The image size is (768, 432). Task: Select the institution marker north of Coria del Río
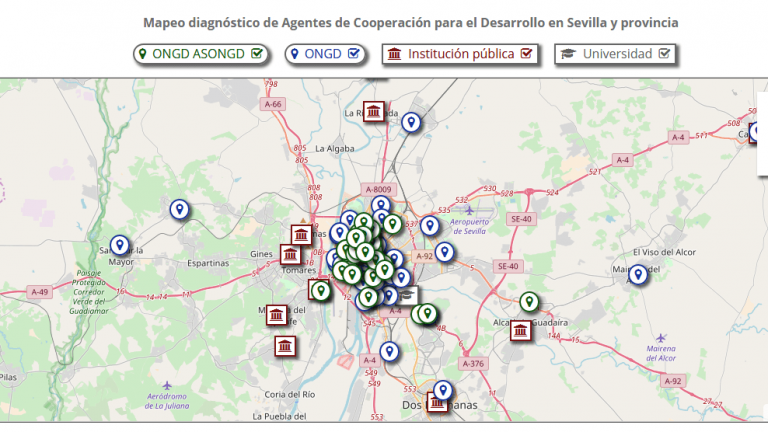285,347
